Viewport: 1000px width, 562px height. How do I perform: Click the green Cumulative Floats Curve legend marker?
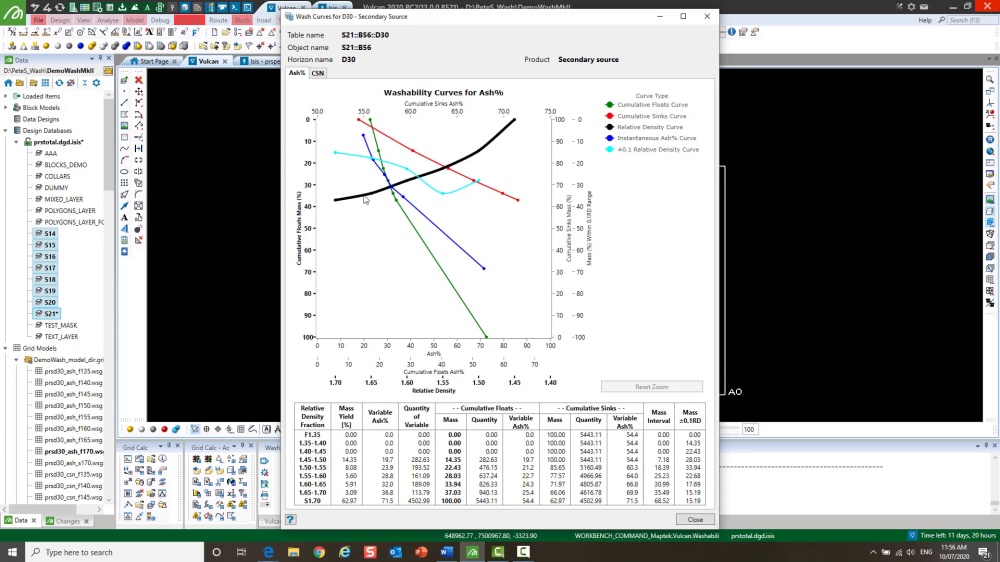(x=610, y=105)
